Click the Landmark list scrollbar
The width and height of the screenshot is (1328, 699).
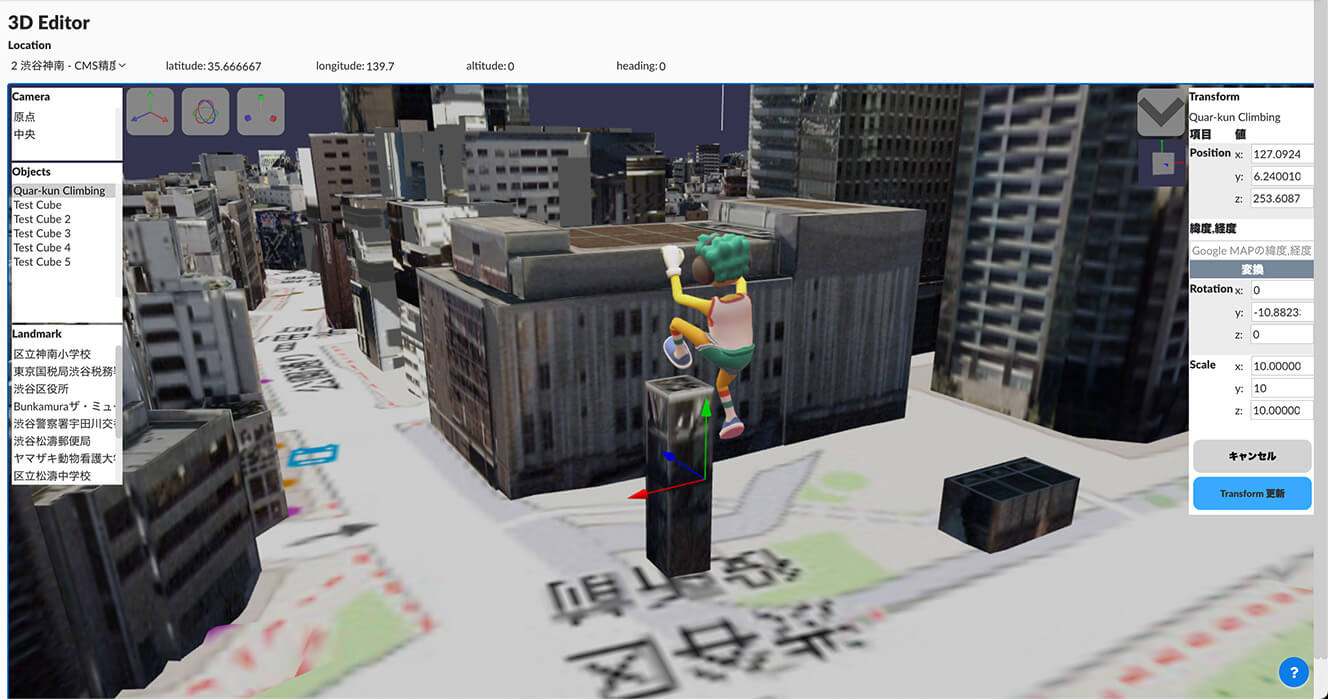pyautogui.click(x=119, y=391)
